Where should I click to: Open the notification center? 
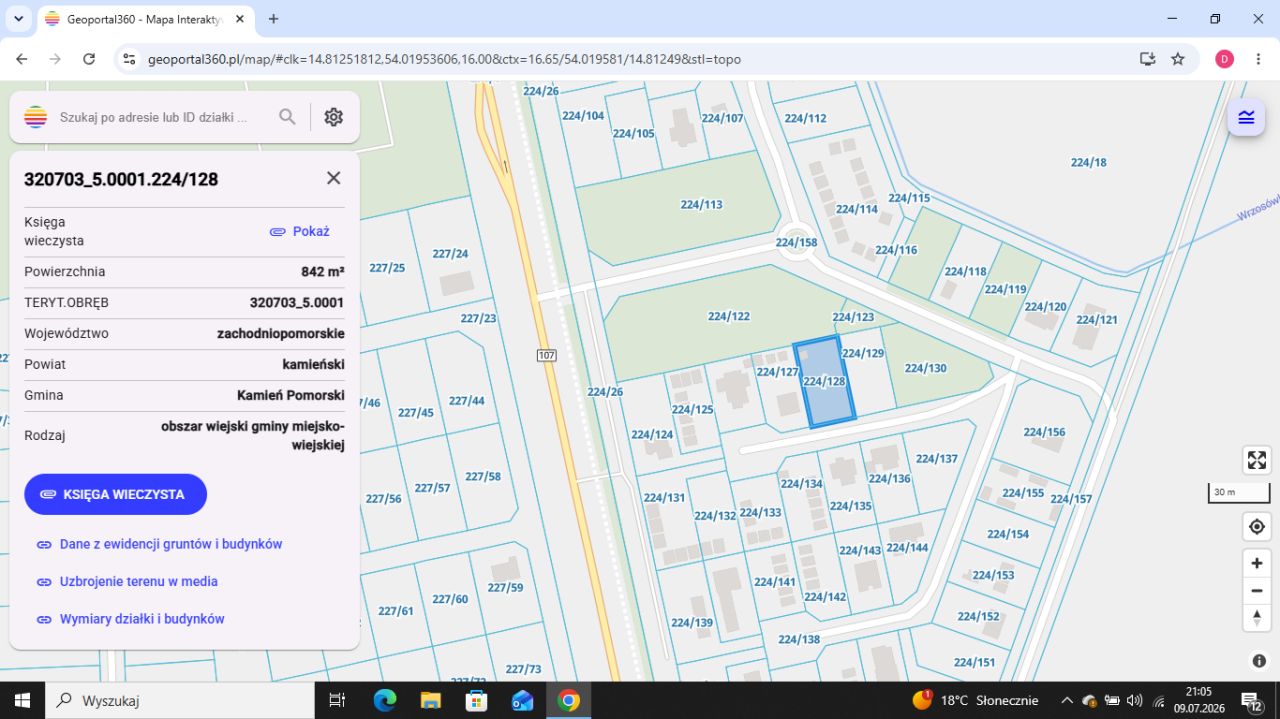1251,700
